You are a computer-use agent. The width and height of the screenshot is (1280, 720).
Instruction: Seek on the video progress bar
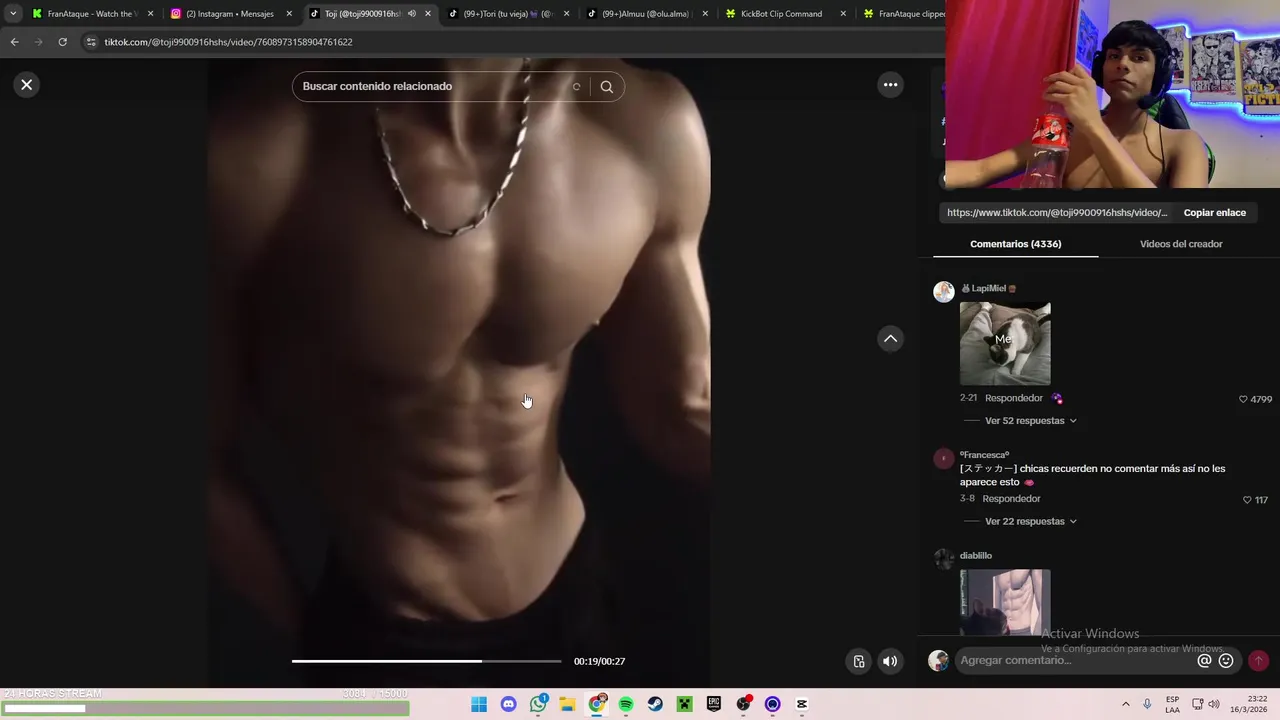(x=426, y=661)
